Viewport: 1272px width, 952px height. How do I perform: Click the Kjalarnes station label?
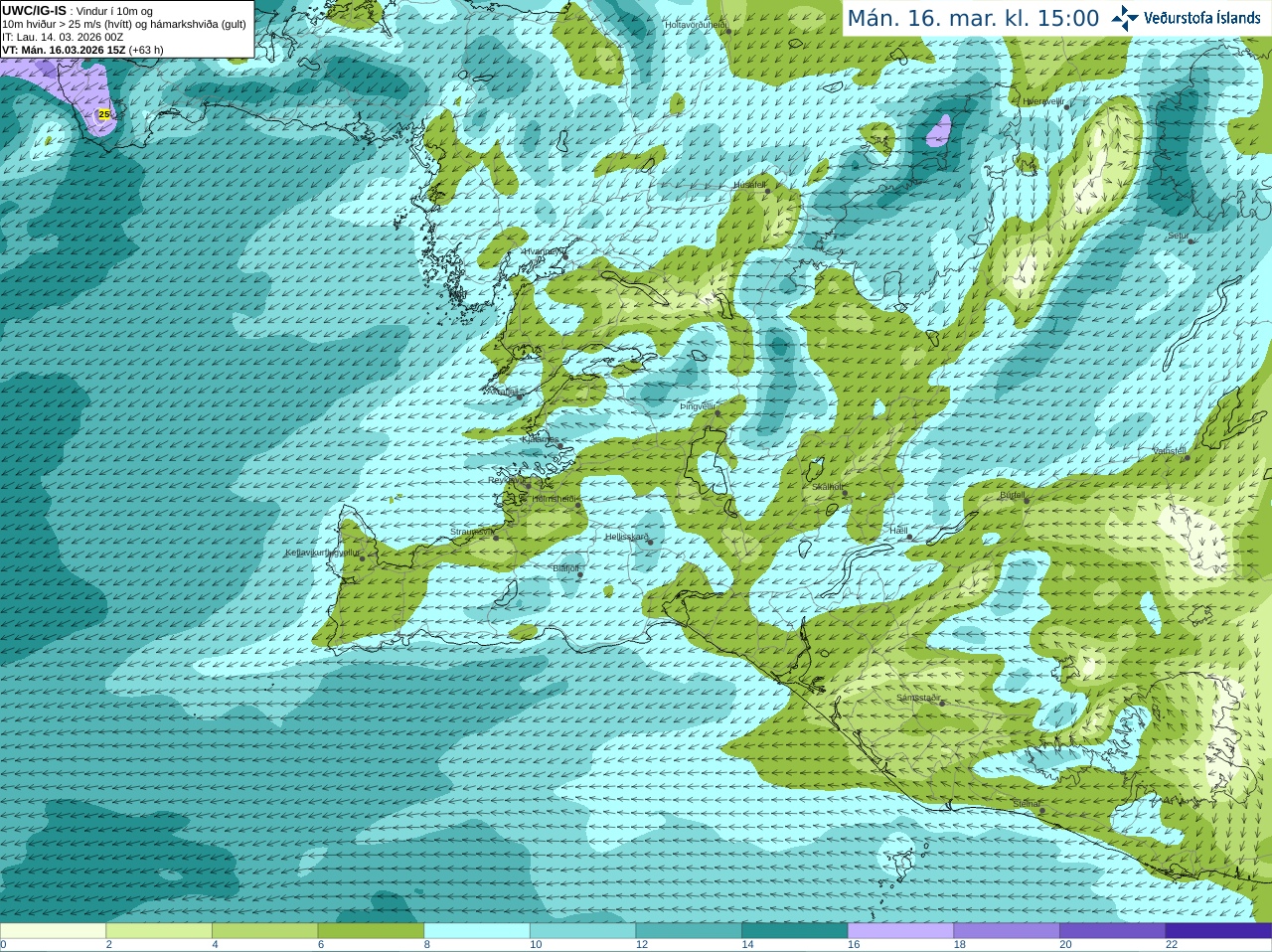(541, 438)
